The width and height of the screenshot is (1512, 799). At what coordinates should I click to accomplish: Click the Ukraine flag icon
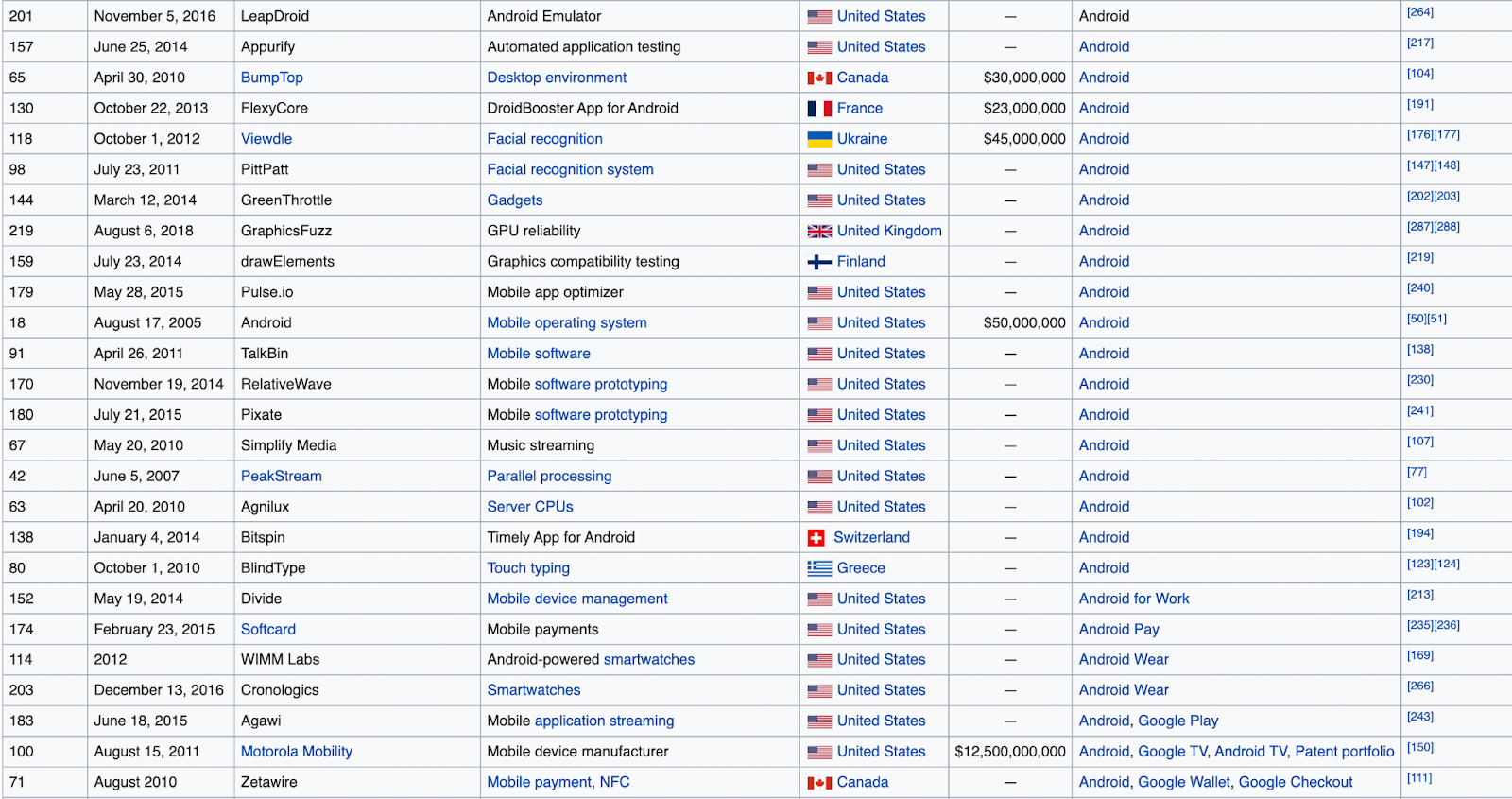[x=819, y=139]
